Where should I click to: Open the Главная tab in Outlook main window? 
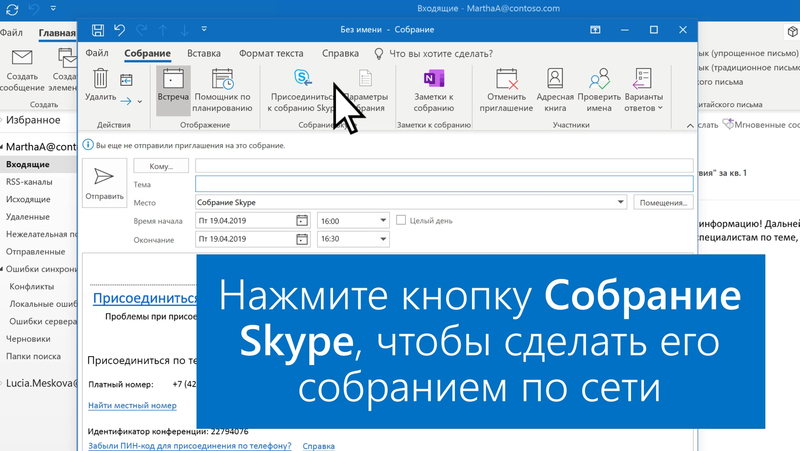pyautogui.click(x=57, y=33)
